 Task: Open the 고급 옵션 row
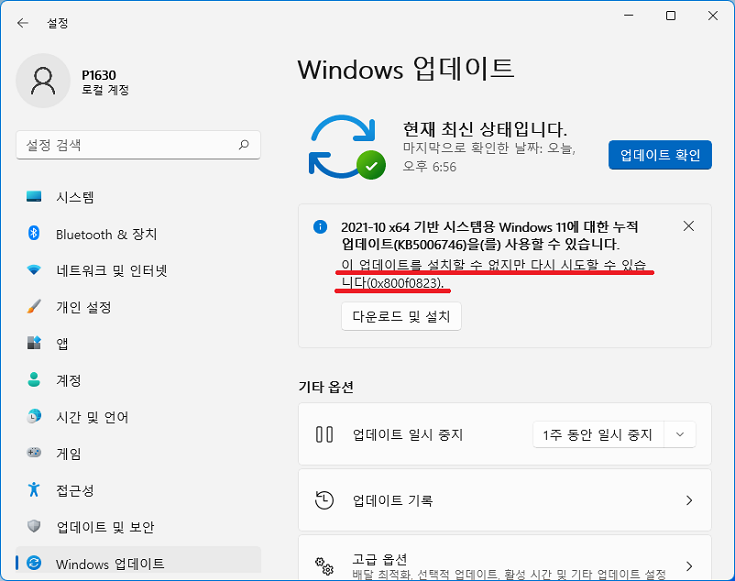tap(505, 558)
